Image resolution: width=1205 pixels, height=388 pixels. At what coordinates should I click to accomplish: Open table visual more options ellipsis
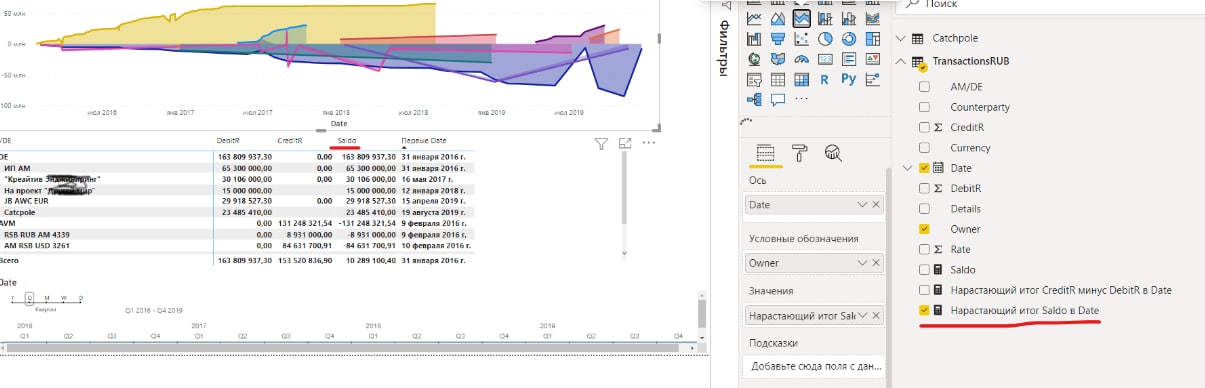[648, 143]
